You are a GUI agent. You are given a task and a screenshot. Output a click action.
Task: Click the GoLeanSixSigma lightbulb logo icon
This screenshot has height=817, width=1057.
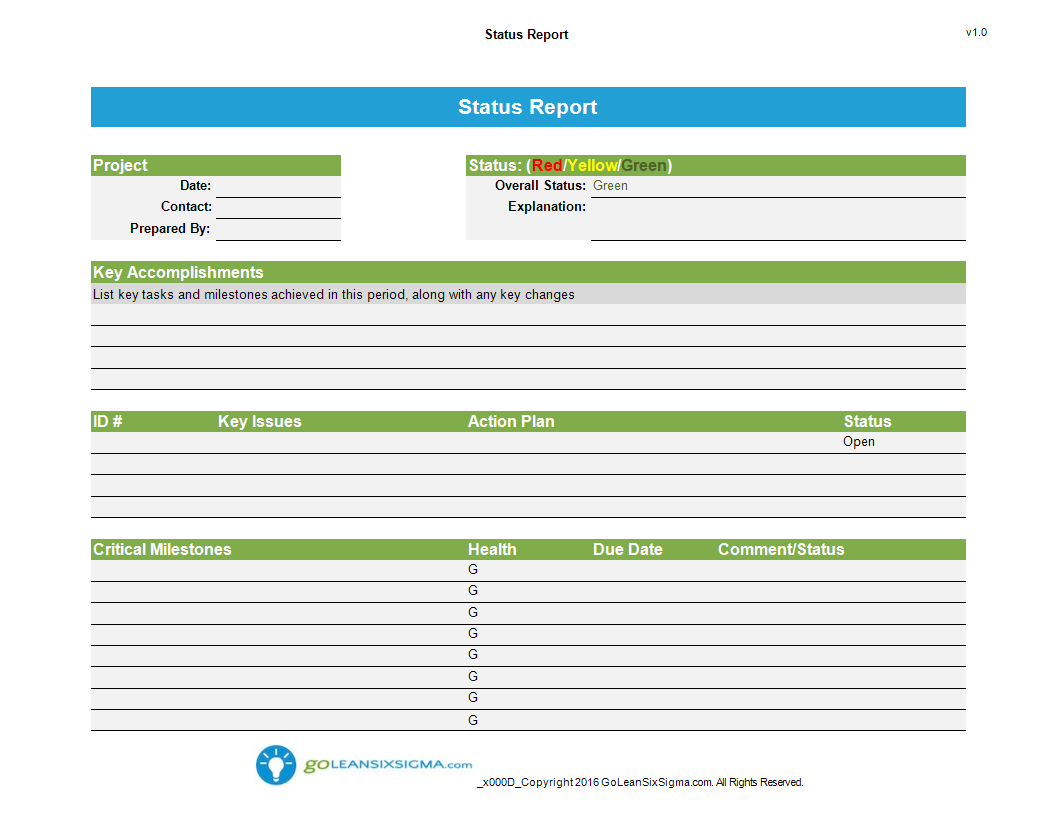(x=276, y=765)
